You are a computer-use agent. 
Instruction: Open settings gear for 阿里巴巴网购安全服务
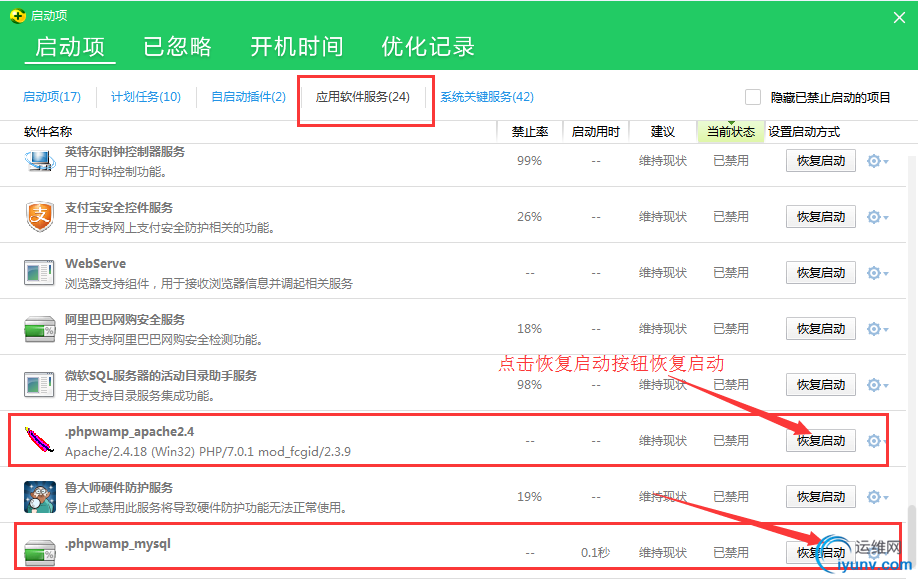coord(877,329)
